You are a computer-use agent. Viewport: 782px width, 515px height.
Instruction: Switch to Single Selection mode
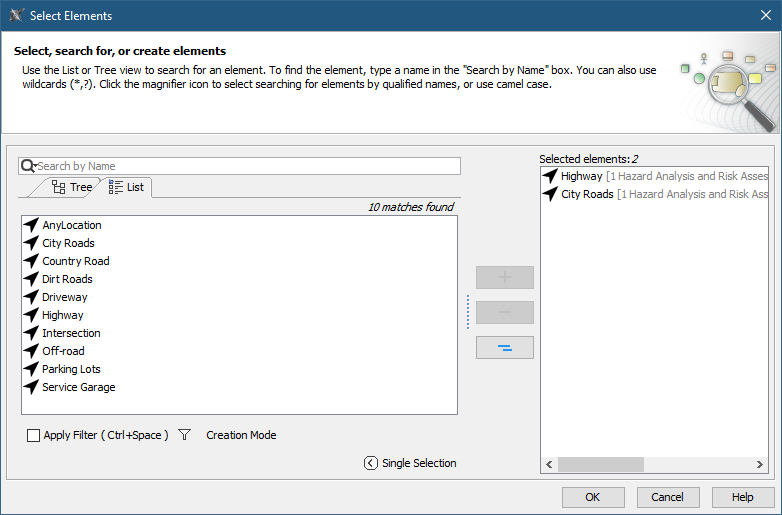[418, 463]
